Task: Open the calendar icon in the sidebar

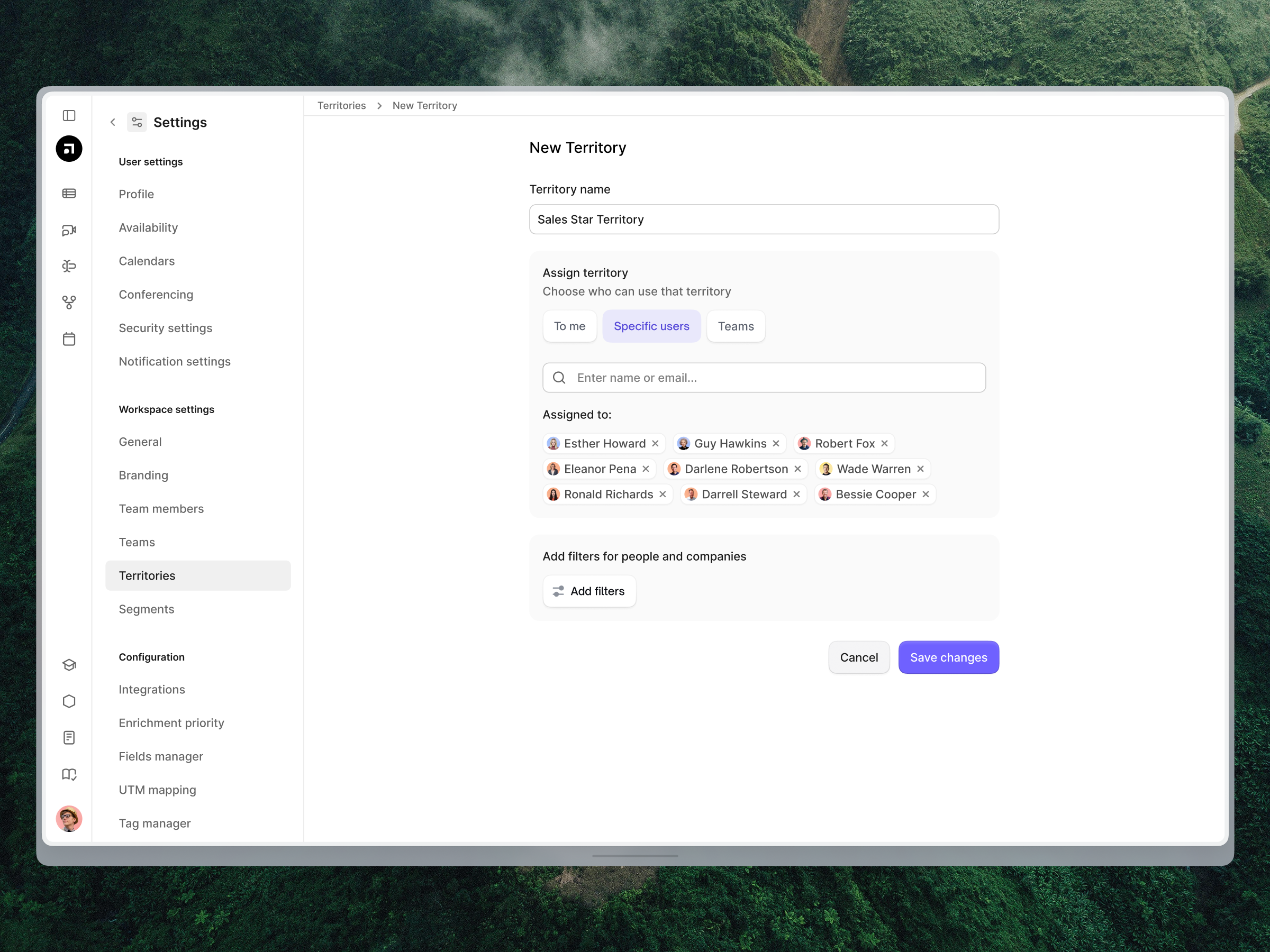Action: pyautogui.click(x=69, y=338)
